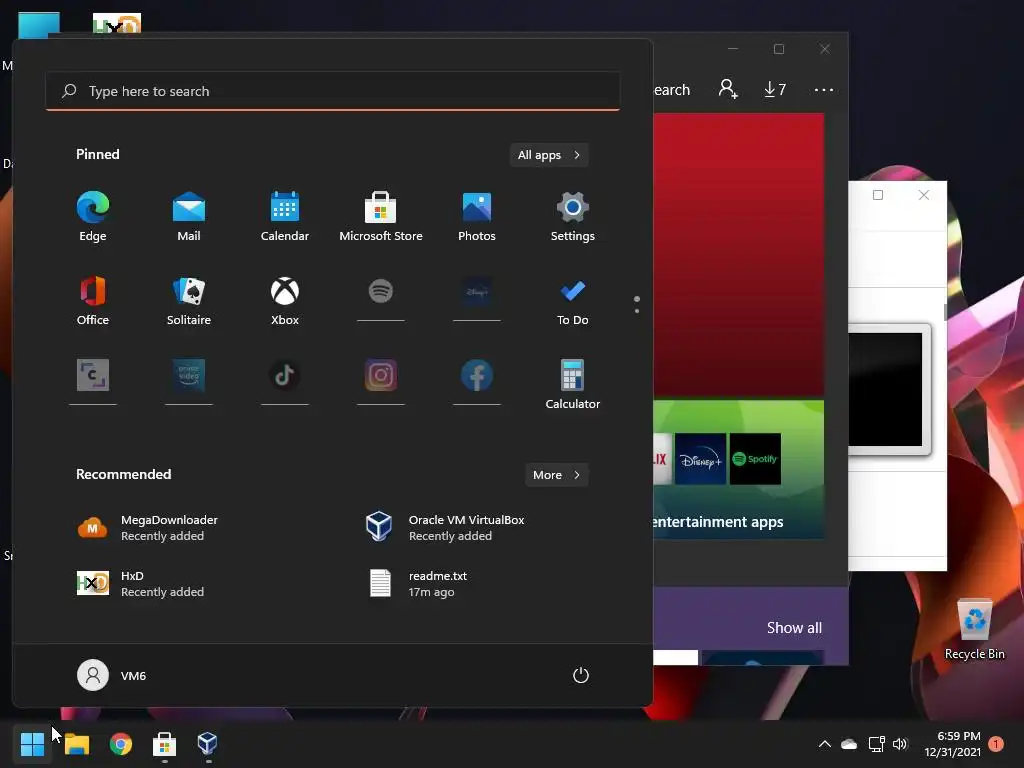The height and width of the screenshot is (768, 1024).
Task: Click the pinned Instagram icon
Action: (381, 375)
